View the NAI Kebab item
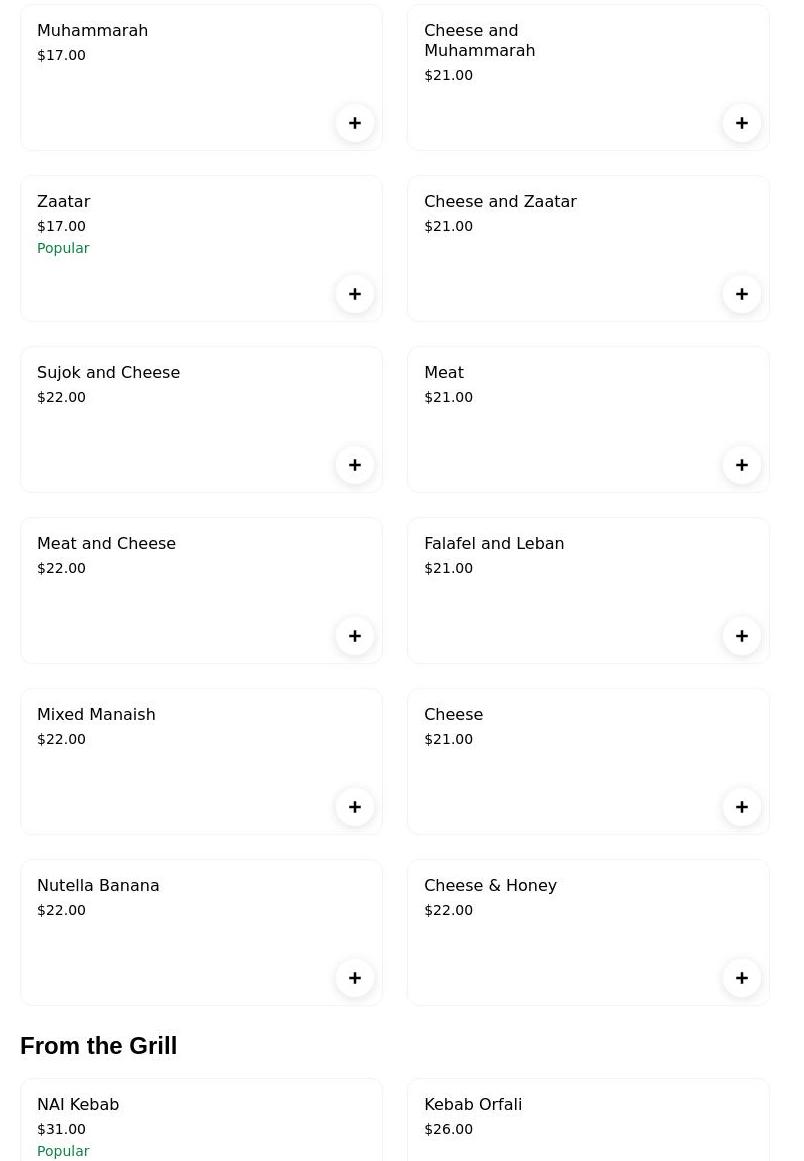The width and height of the screenshot is (804, 1161). [78, 1105]
